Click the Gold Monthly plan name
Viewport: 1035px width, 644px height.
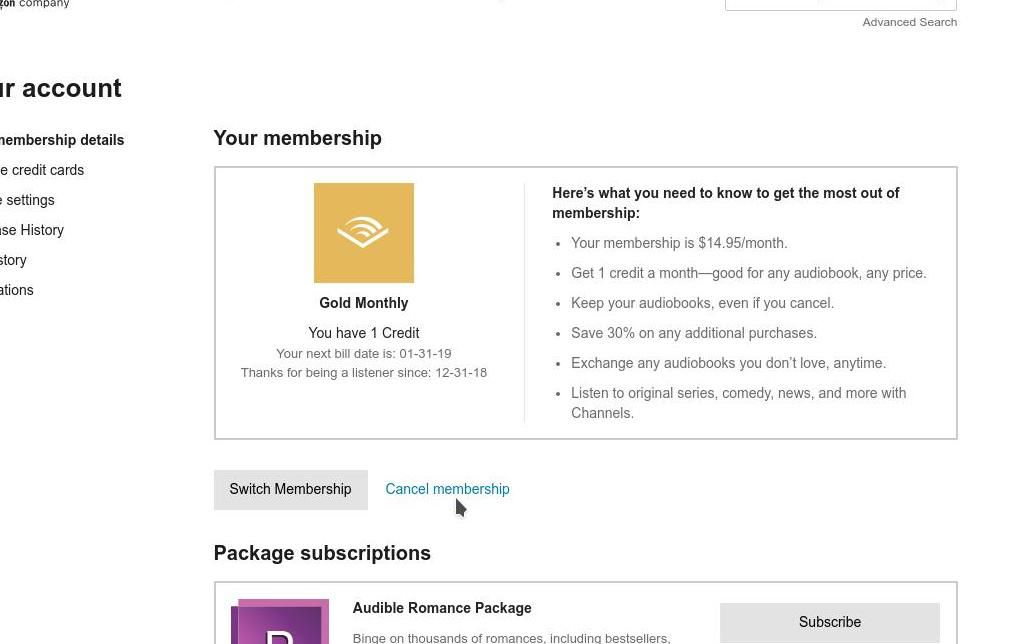(x=364, y=303)
